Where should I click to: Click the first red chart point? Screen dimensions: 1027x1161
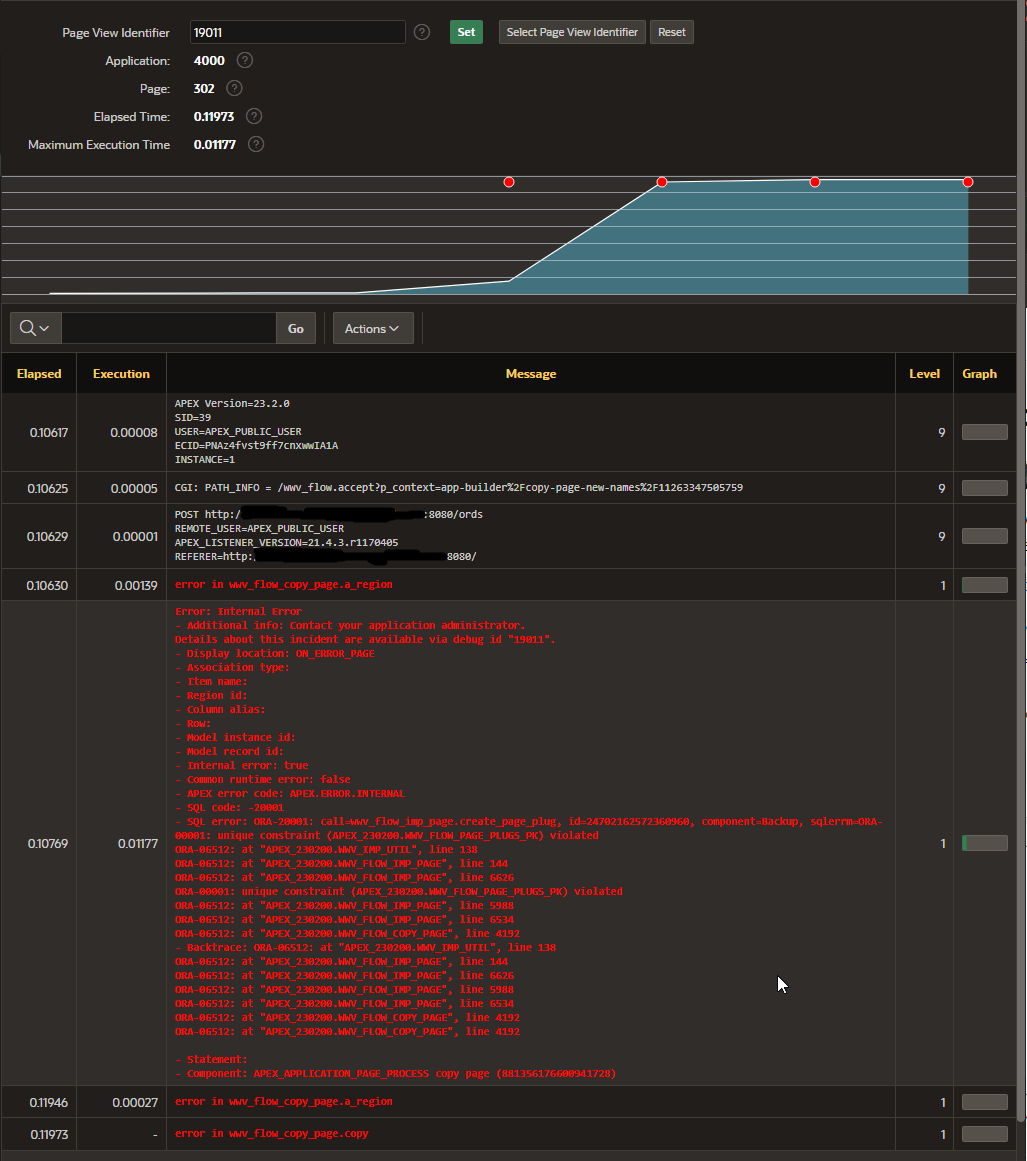(509, 182)
